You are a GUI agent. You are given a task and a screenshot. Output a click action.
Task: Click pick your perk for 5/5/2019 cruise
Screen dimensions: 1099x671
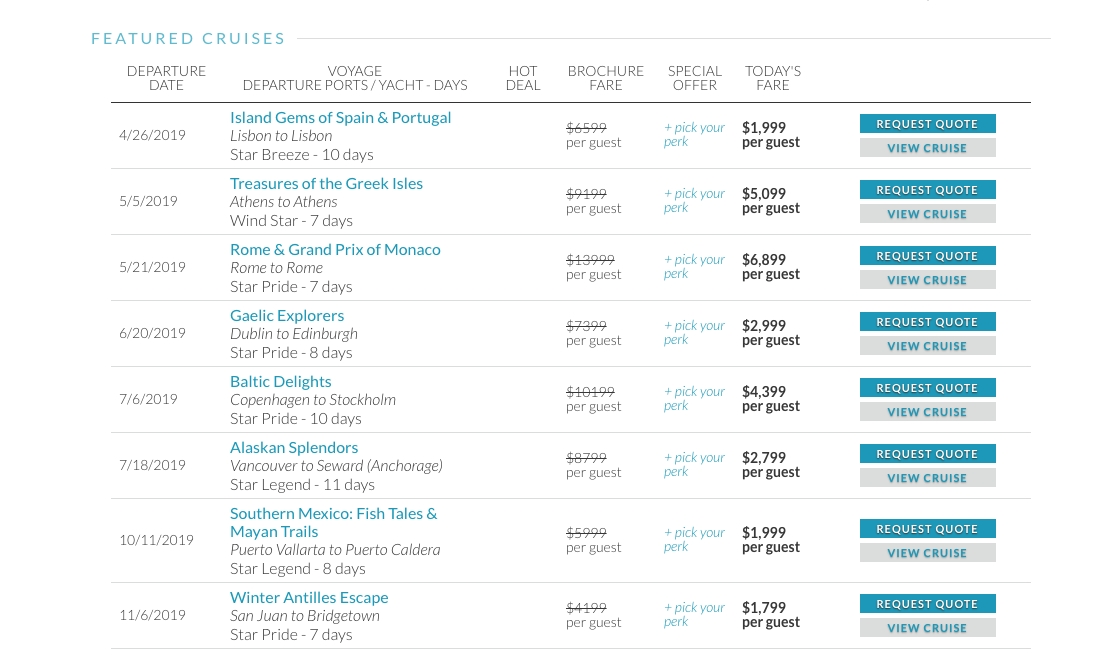click(x=694, y=201)
